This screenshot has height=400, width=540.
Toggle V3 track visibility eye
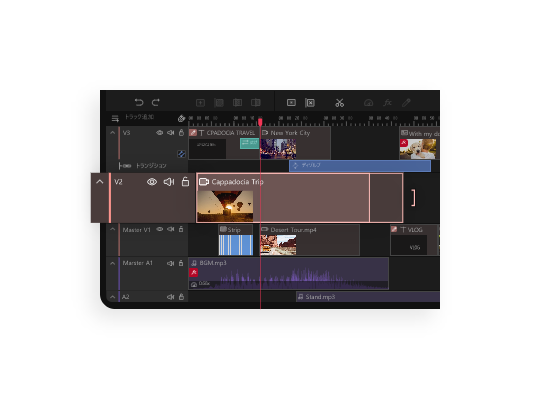click(x=159, y=133)
